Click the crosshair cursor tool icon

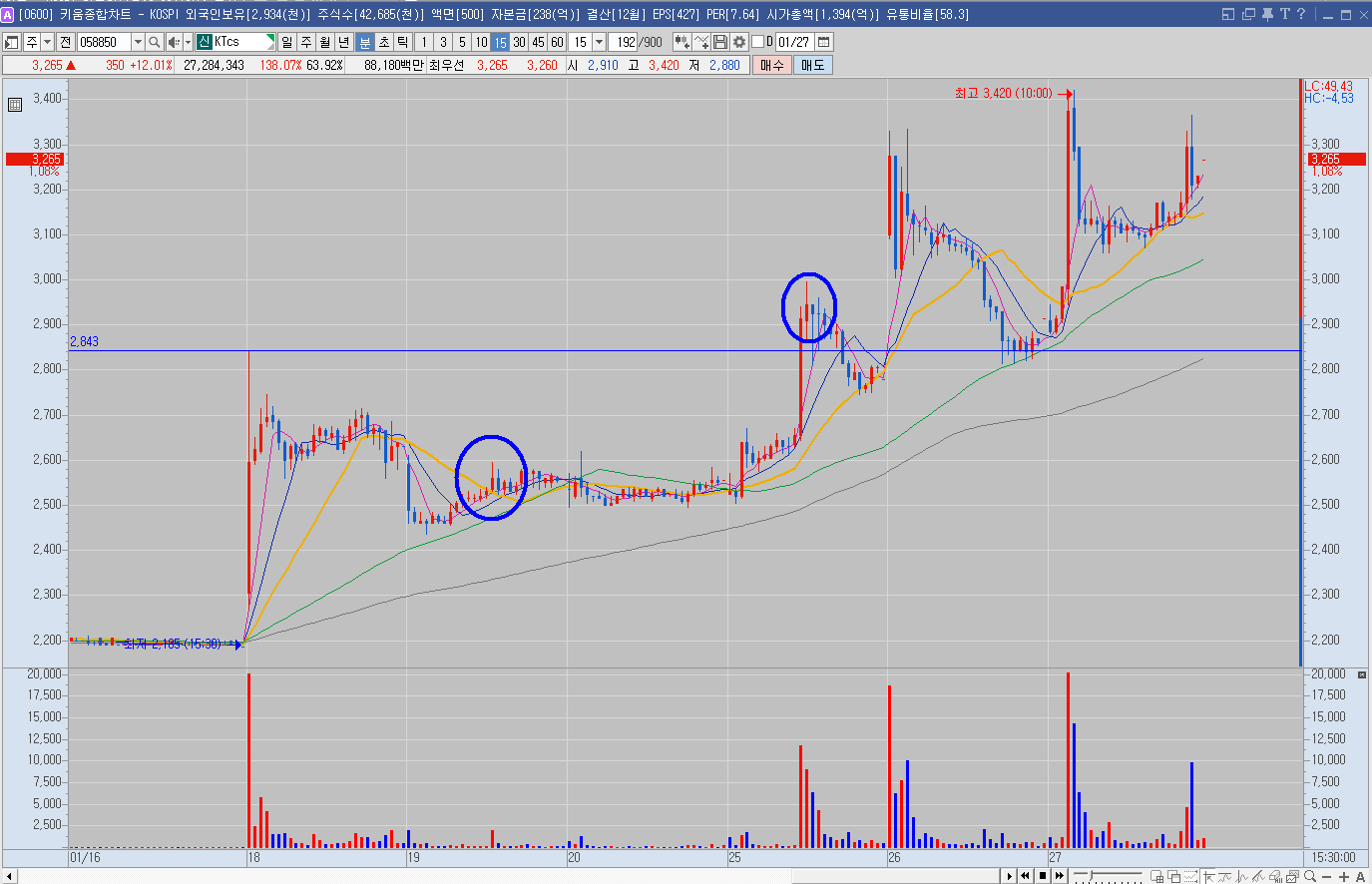tap(1209, 877)
